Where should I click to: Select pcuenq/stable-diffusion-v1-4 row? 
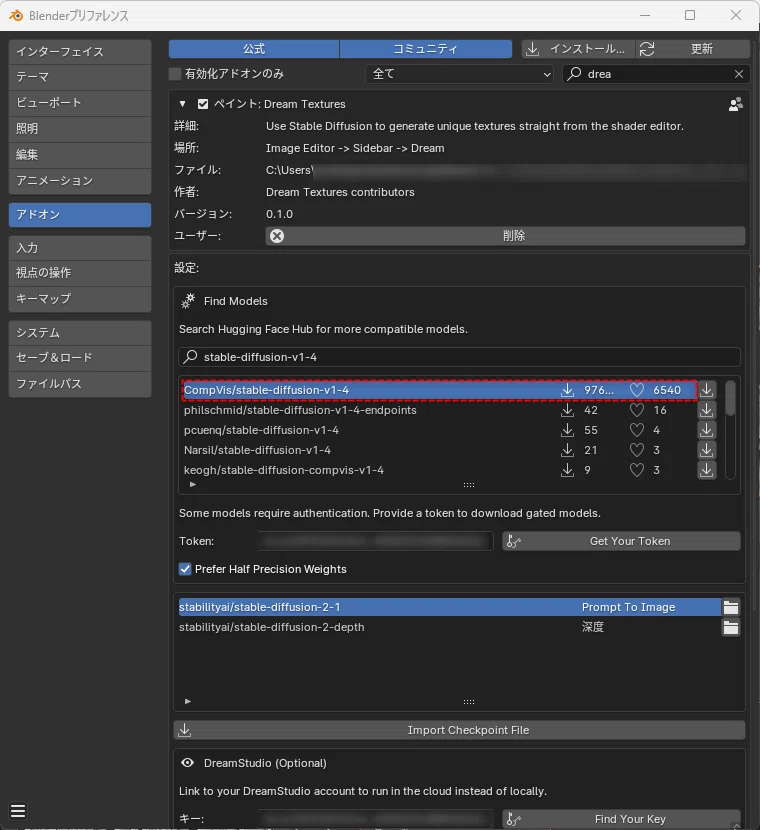pyautogui.click(x=439, y=430)
